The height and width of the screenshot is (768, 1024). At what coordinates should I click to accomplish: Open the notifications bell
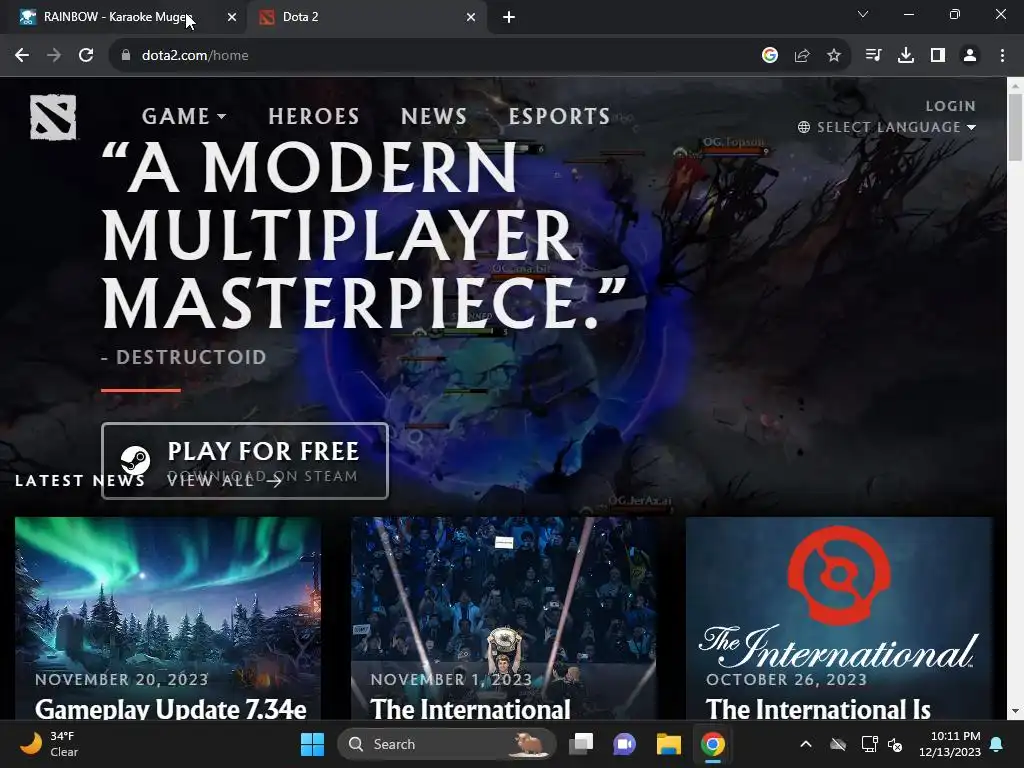[997, 744]
